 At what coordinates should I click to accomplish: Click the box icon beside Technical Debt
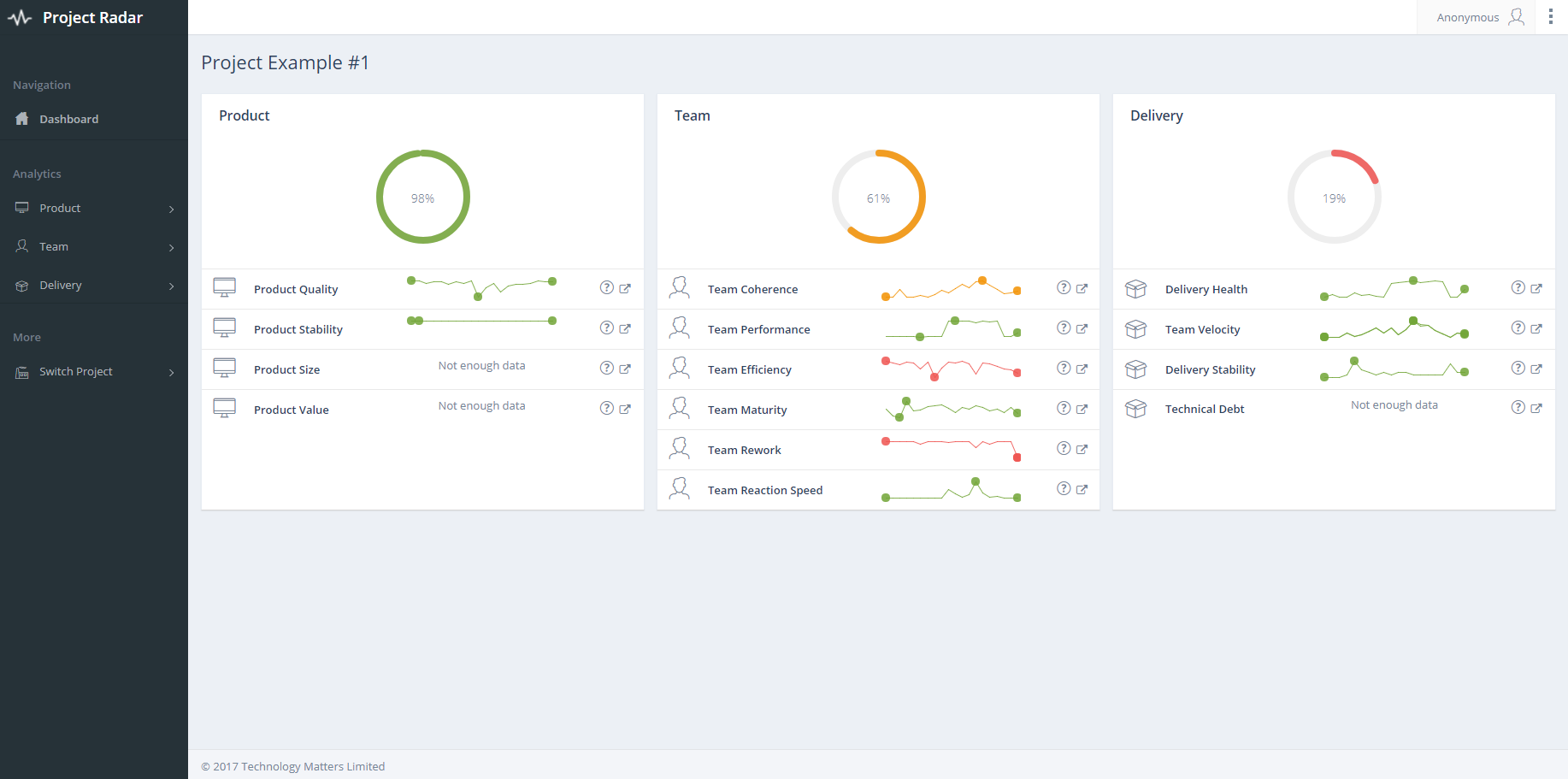pyautogui.click(x=1136, y=409)
